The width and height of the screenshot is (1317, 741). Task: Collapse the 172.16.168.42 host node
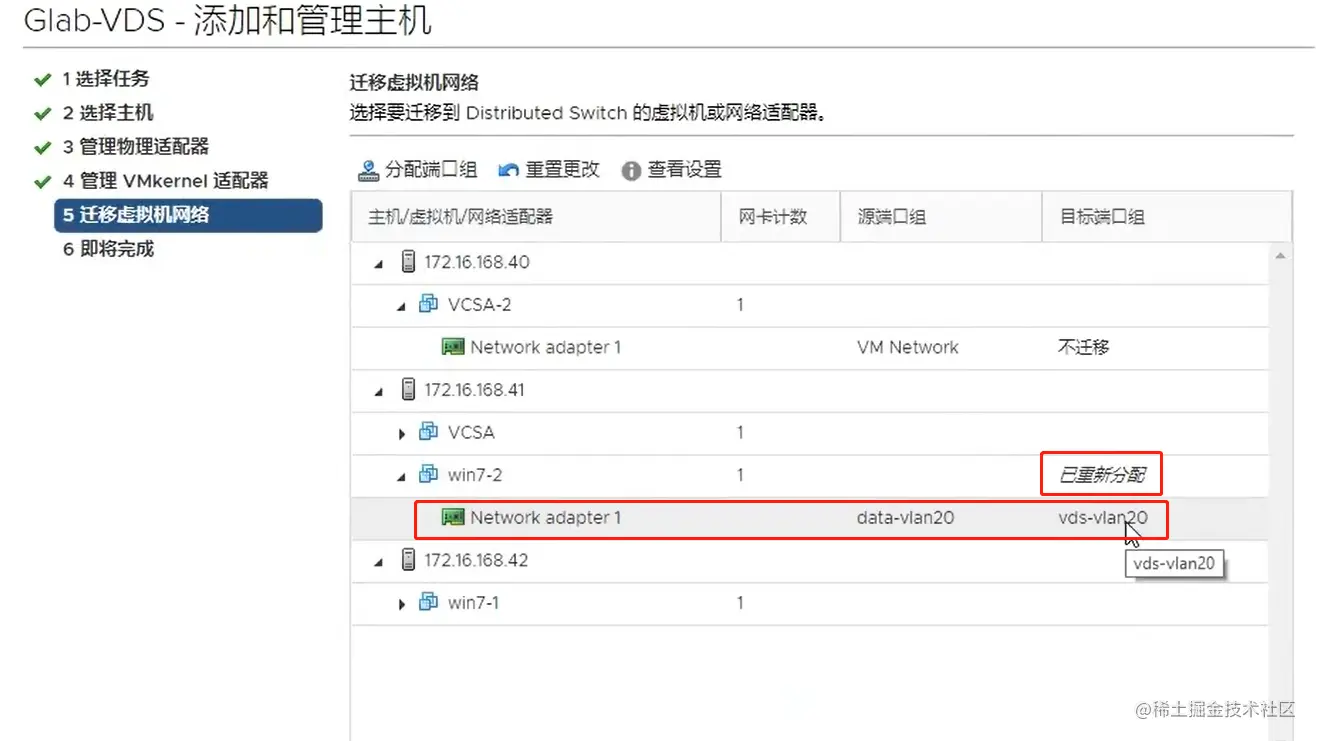379,562
